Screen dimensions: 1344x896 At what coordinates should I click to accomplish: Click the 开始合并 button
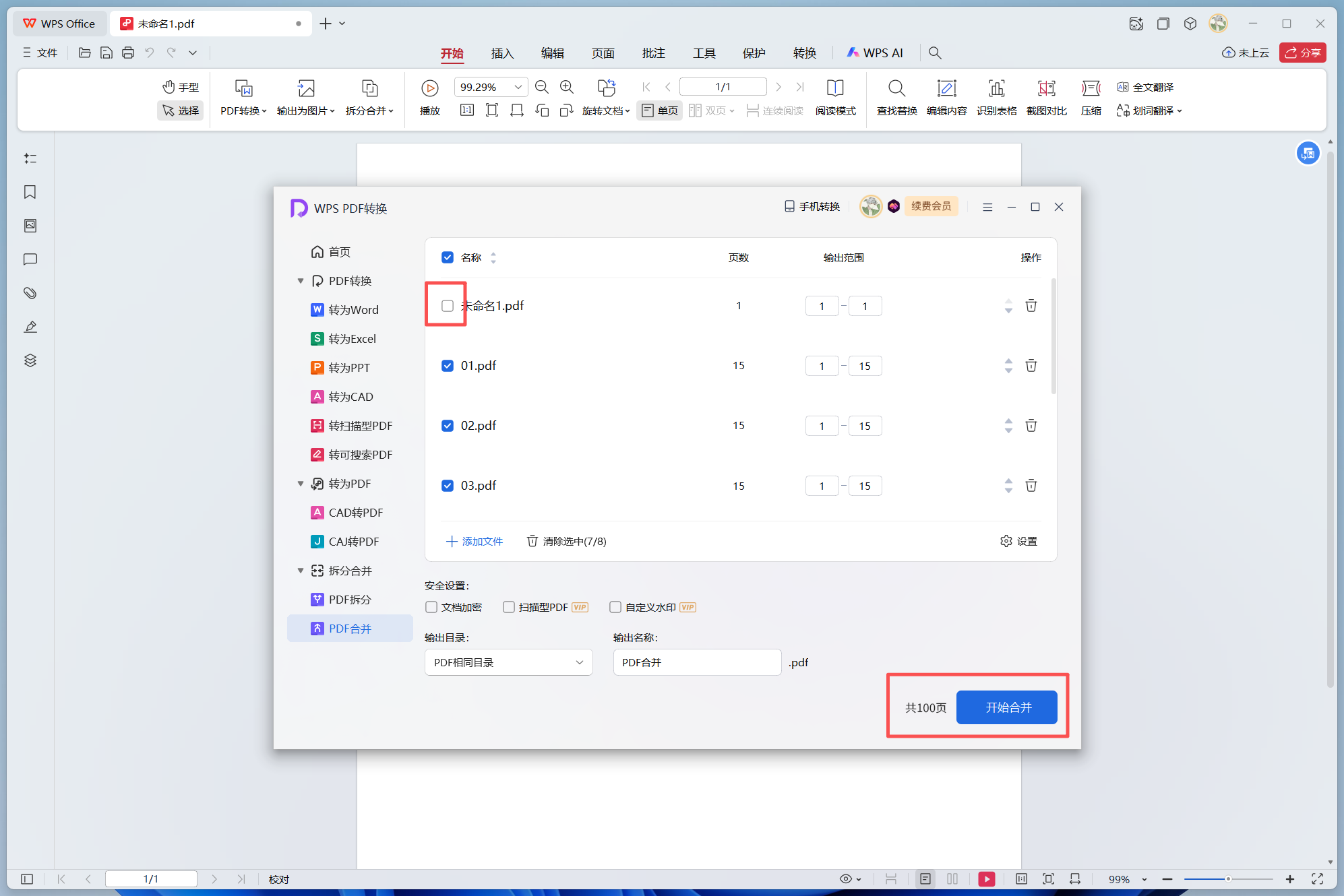click(1007, 707)
